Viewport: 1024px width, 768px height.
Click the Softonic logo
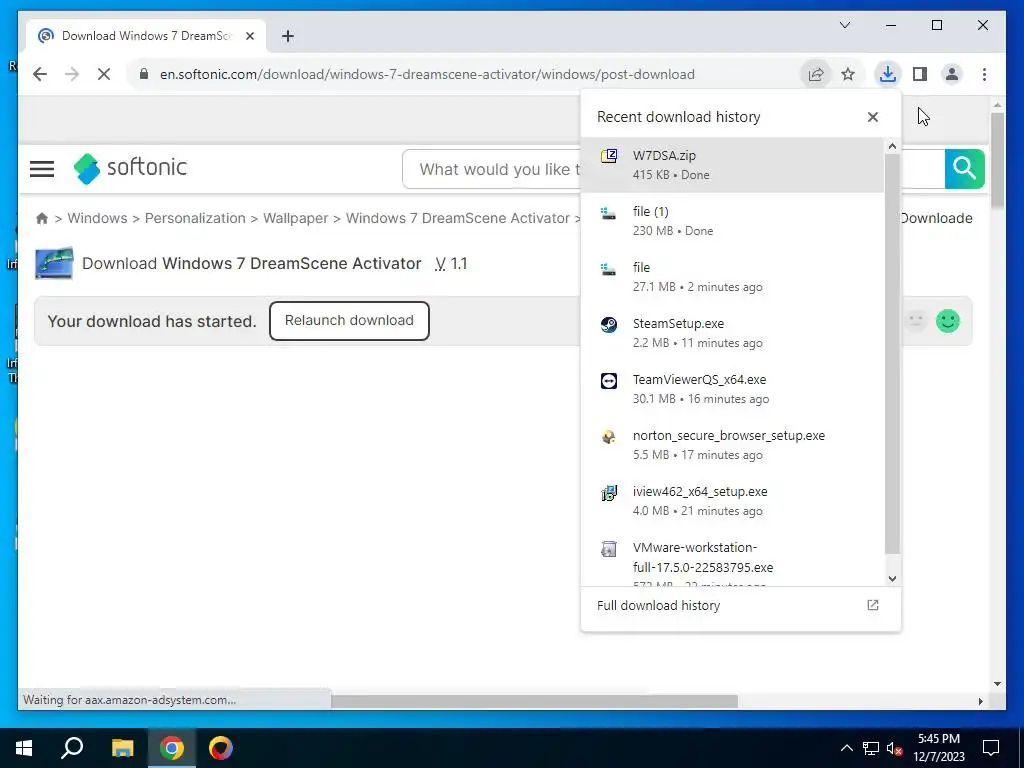pyautogui.click(x=131, y=168)
